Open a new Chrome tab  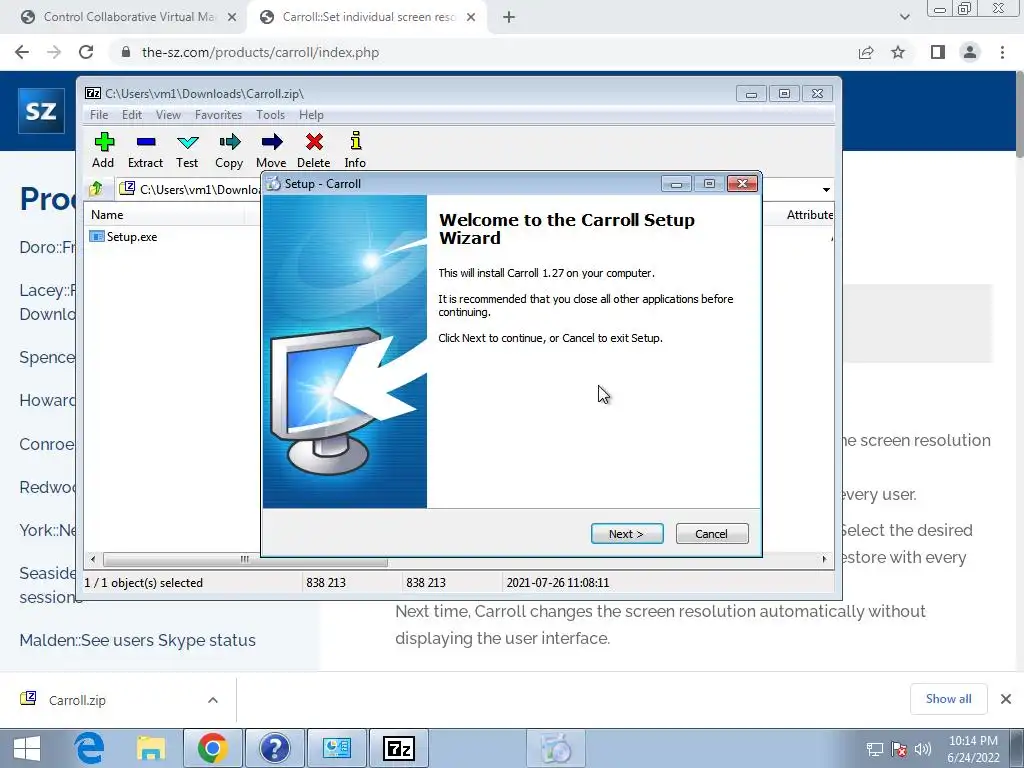509,18
